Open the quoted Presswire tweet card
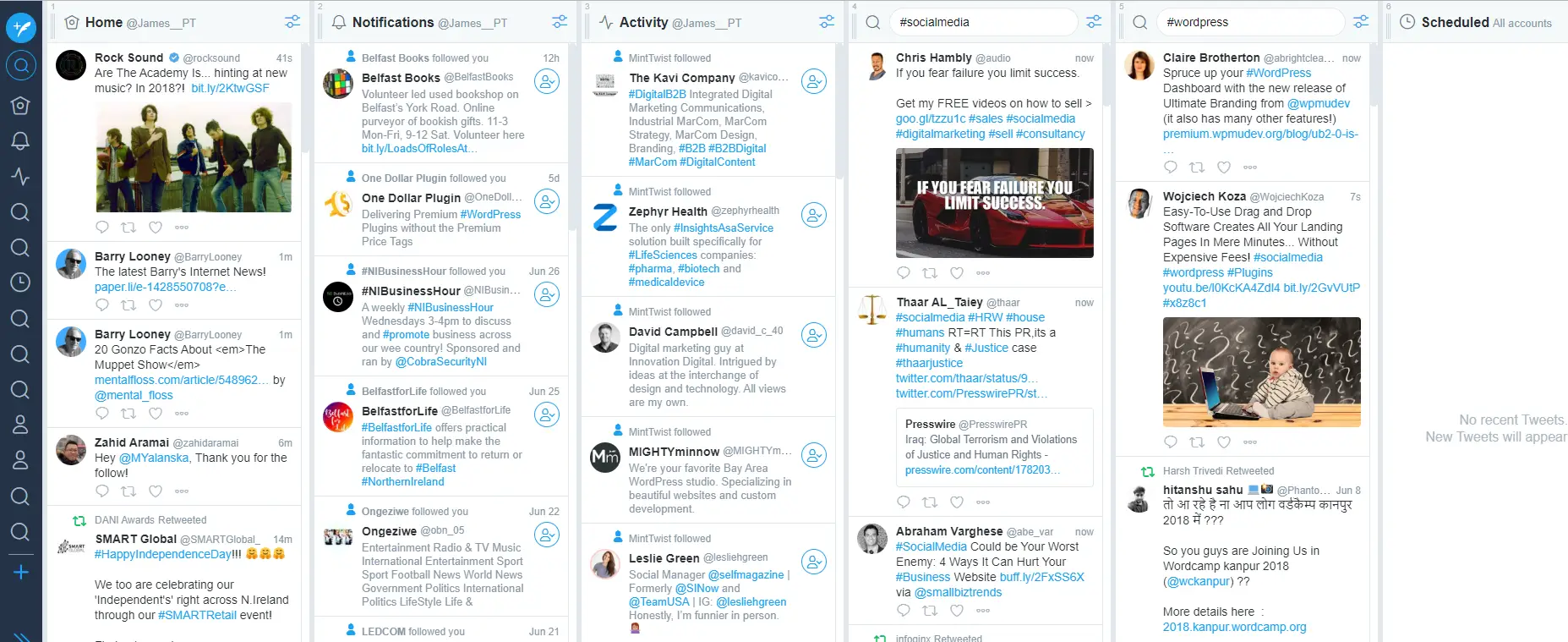This screenshot has height=642, width=1568. pos(995,447)
